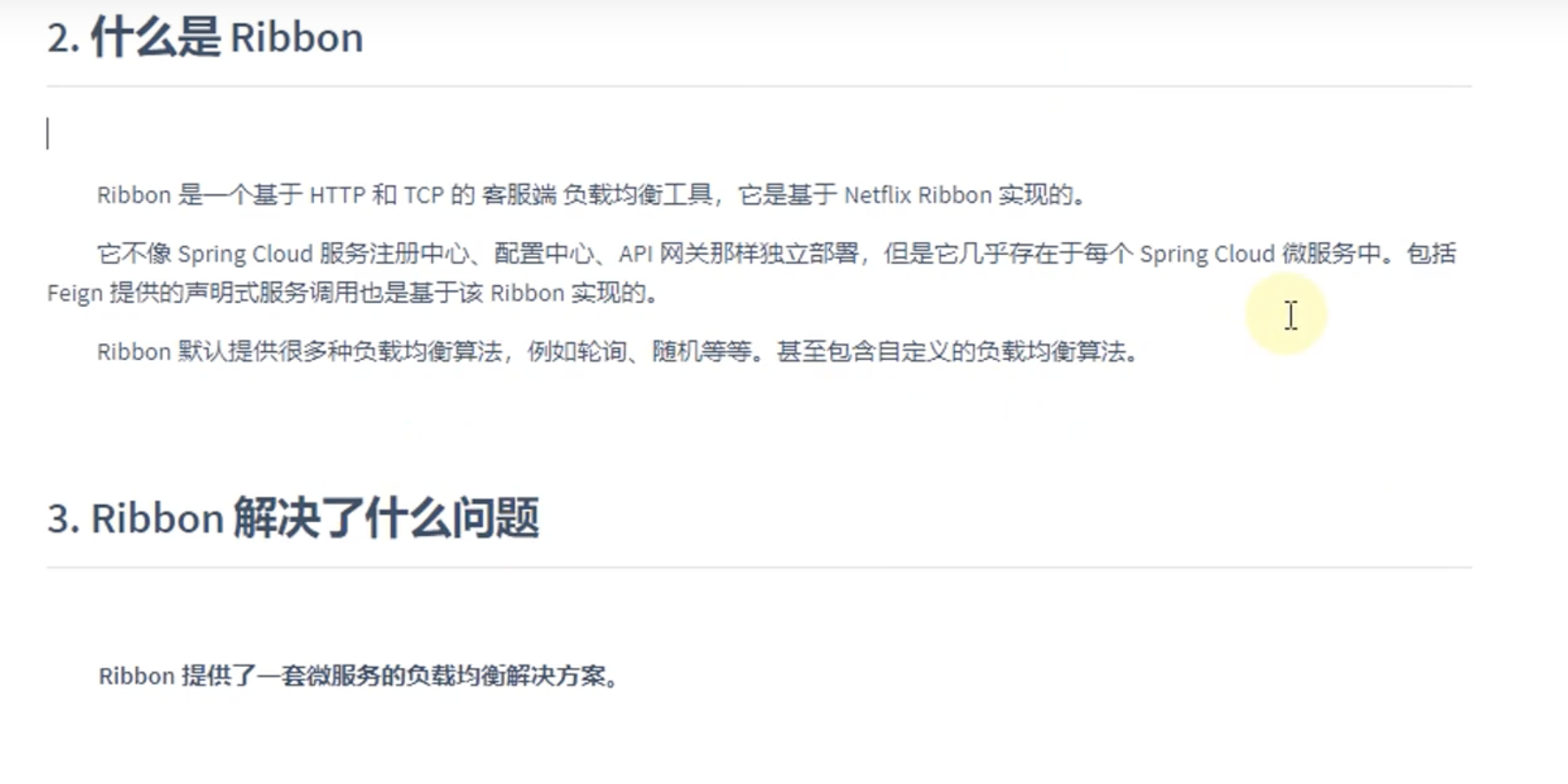Click the empty line below the heading '2. 什么是 Ribbon'

point(759,134)
